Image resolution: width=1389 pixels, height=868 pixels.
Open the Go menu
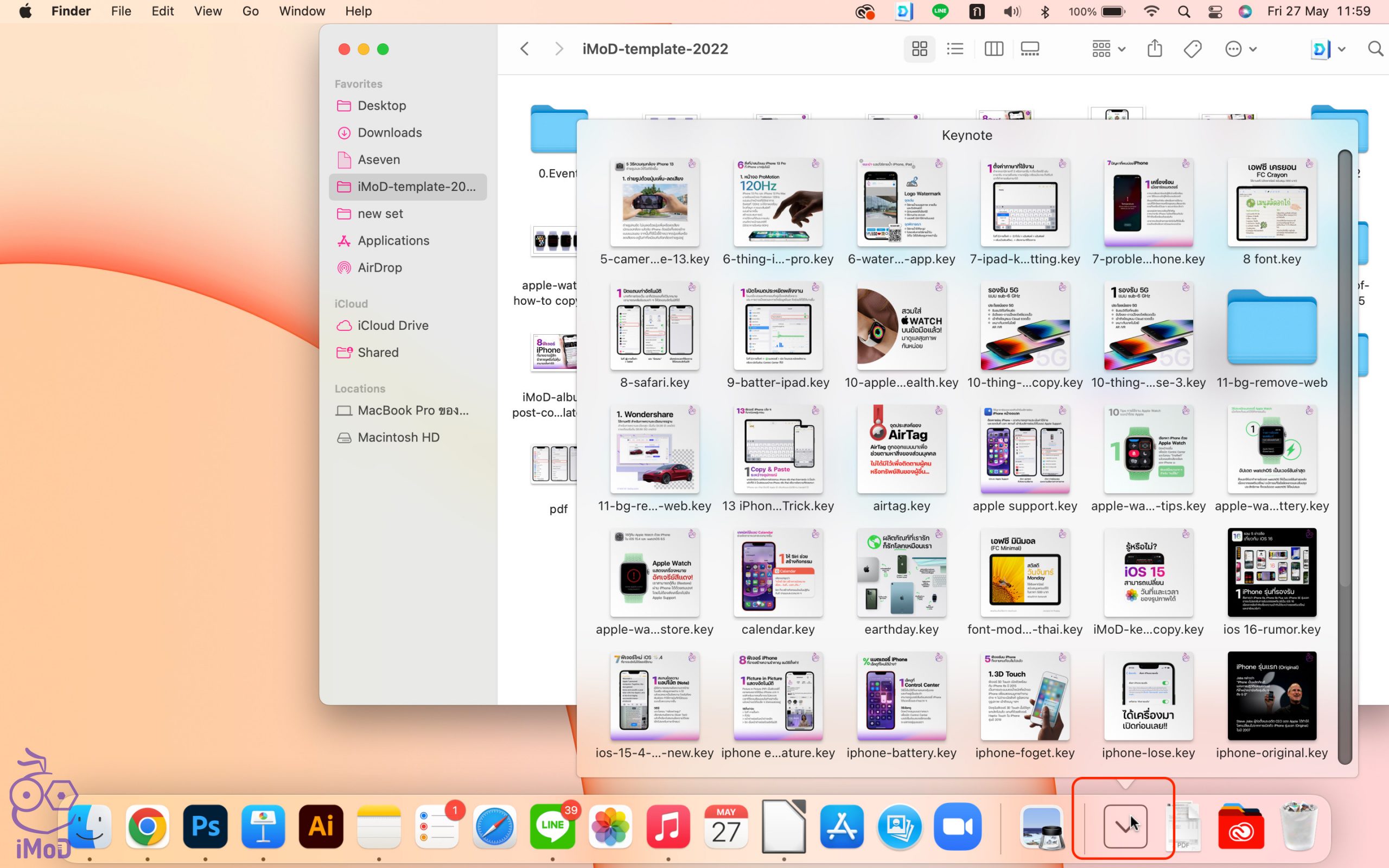point(250,11)
